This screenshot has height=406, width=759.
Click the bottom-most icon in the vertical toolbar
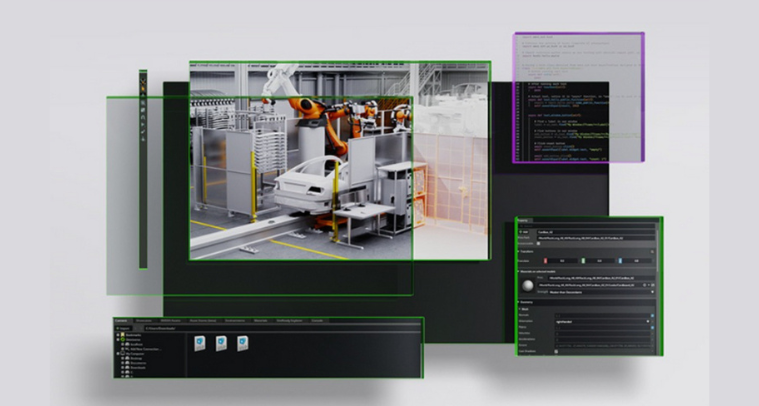(143, 139)
